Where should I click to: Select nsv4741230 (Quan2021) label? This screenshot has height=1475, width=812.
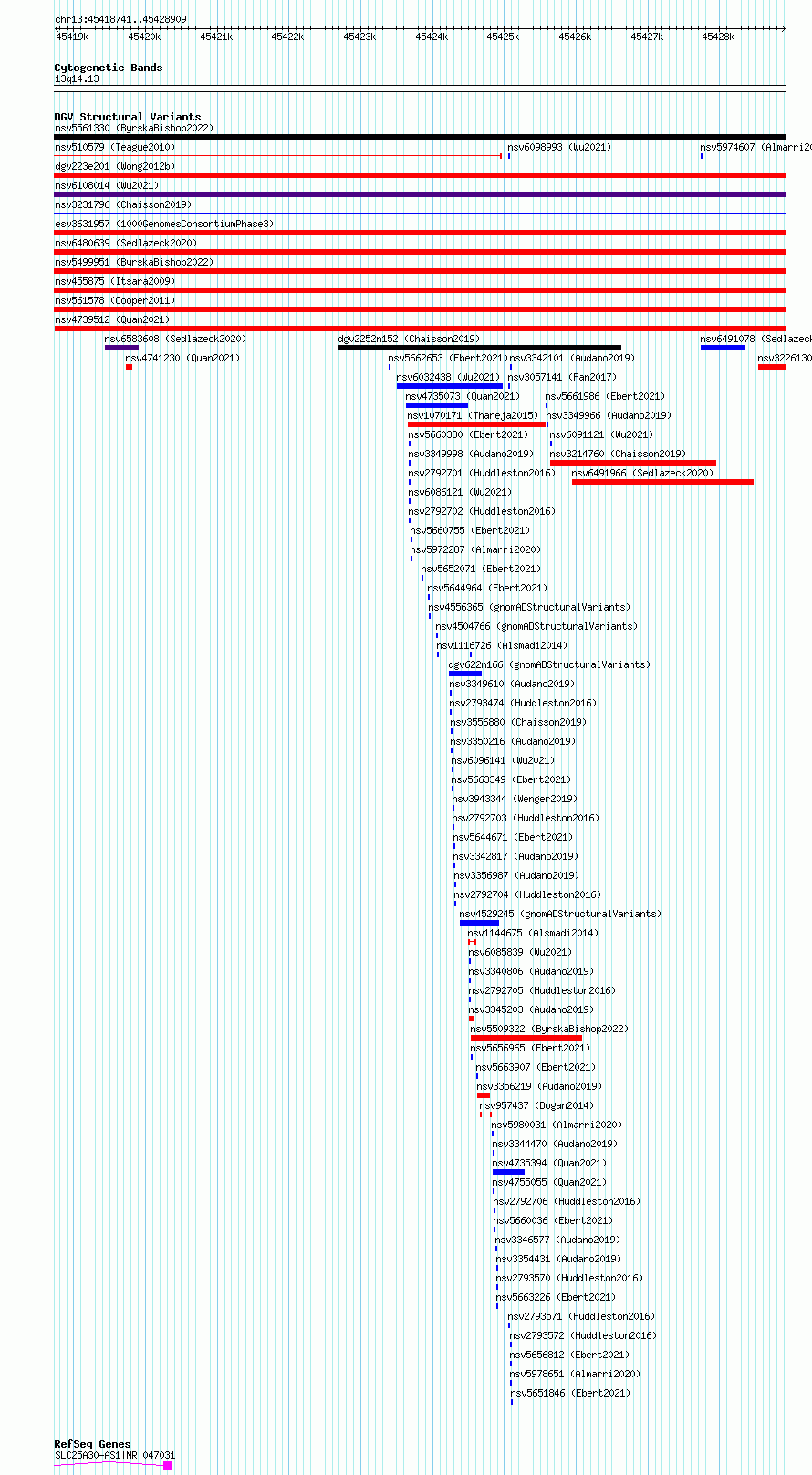182,358
